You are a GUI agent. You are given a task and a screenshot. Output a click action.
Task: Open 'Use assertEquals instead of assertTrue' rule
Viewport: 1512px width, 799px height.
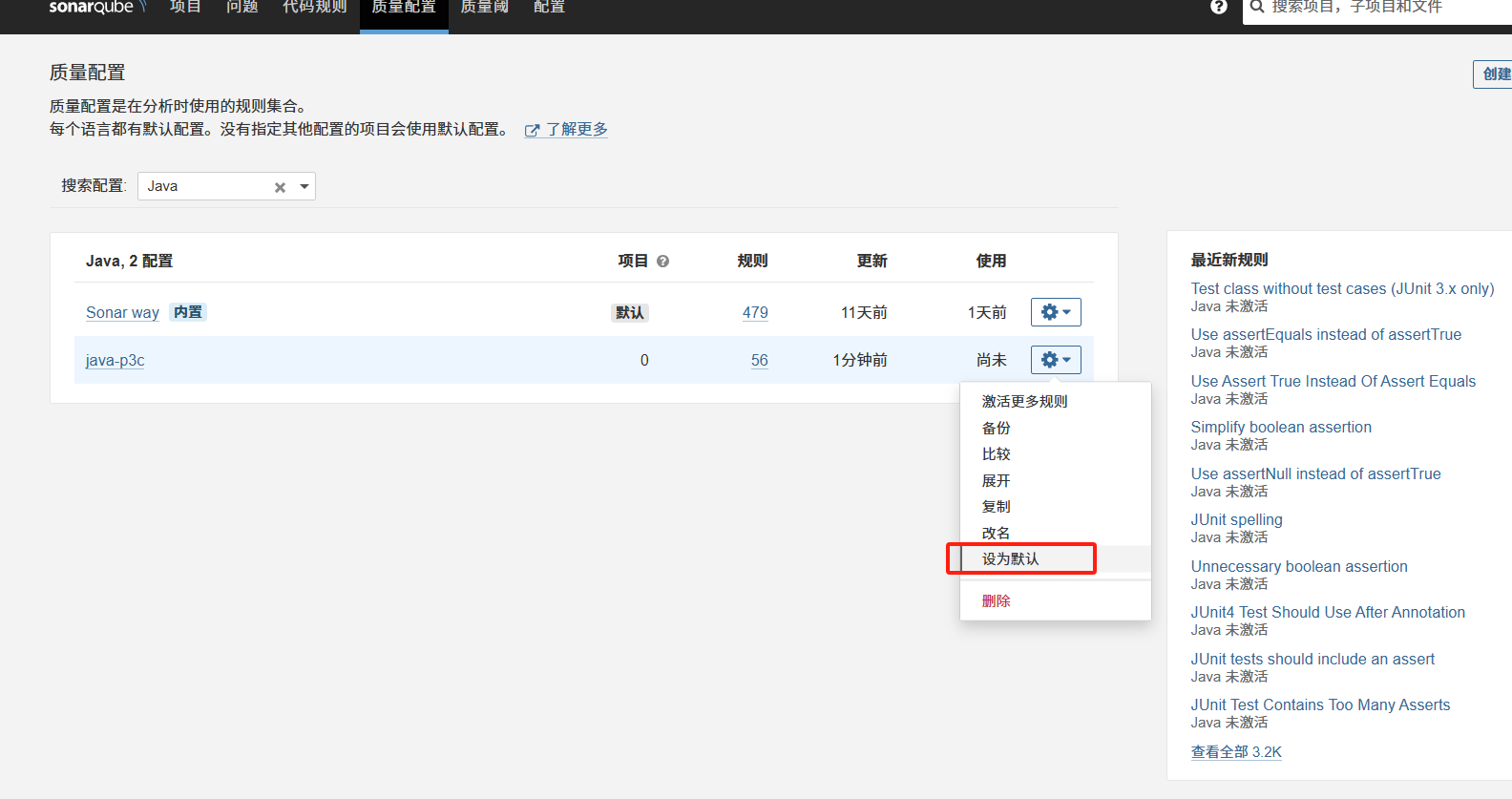pyautogui.click(x=1326, y=334)
